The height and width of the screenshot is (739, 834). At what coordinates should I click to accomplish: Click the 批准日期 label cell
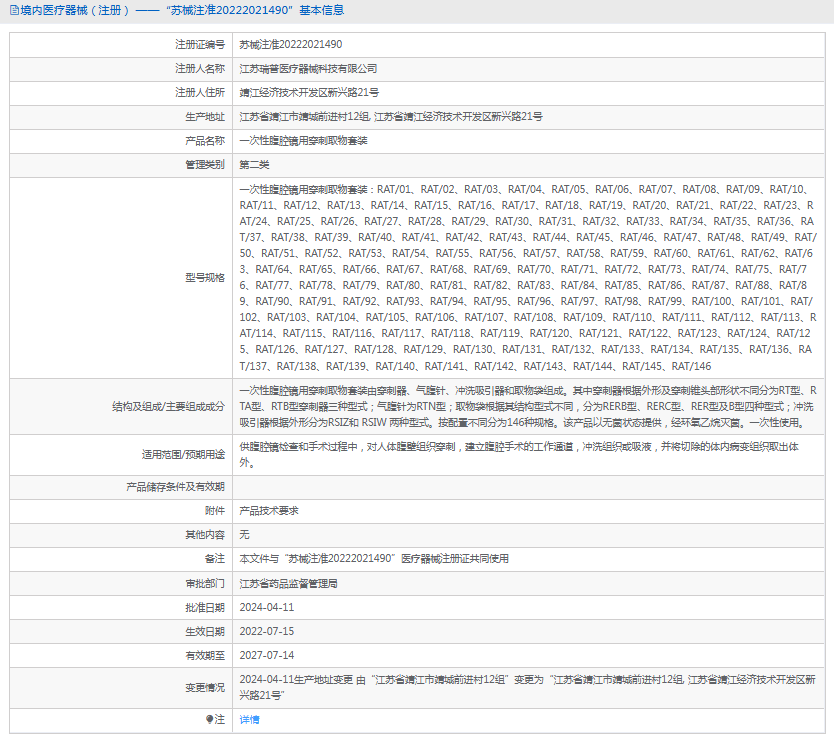(121, 607)
